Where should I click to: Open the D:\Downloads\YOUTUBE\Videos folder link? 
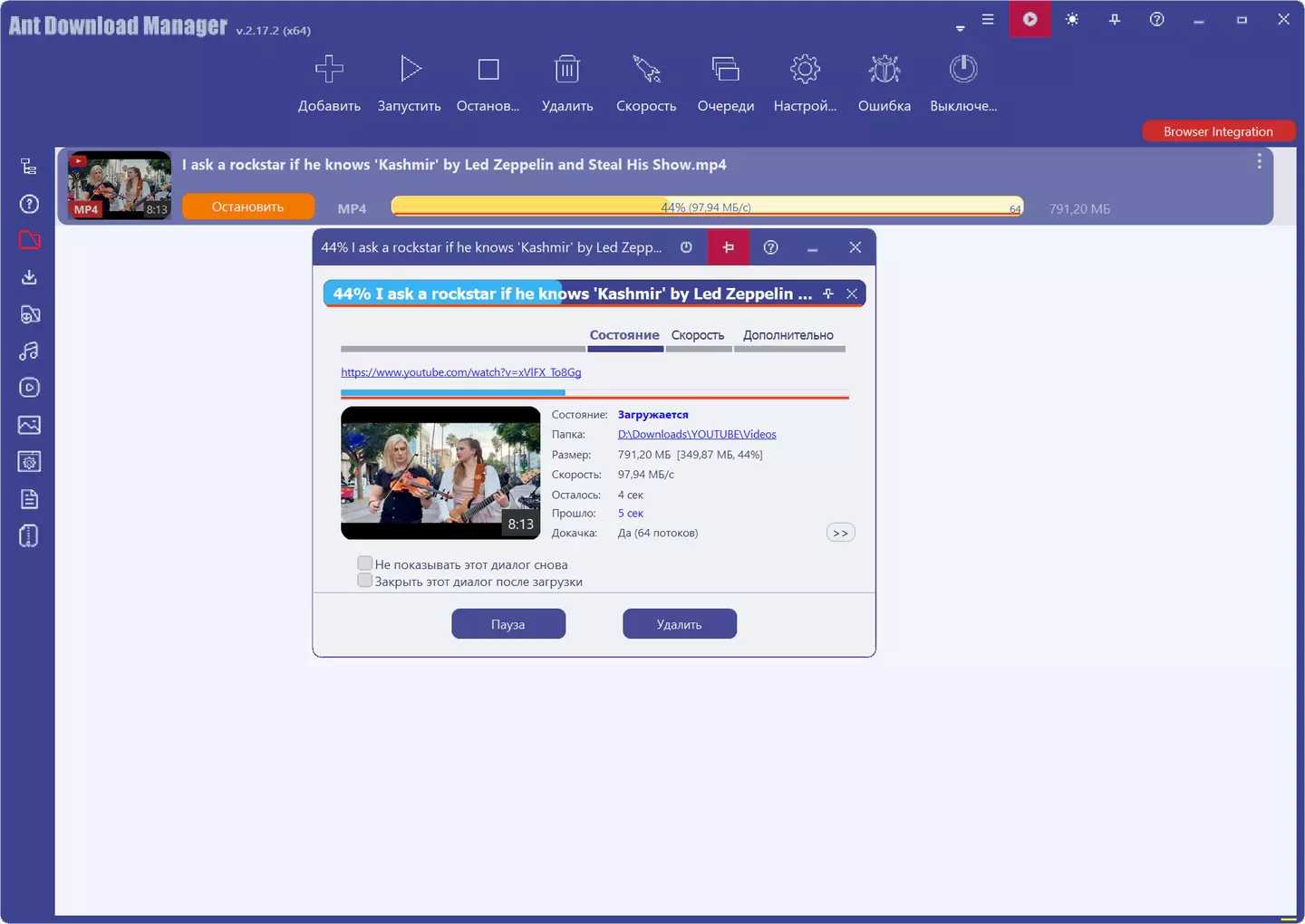[x=697, y=435]
